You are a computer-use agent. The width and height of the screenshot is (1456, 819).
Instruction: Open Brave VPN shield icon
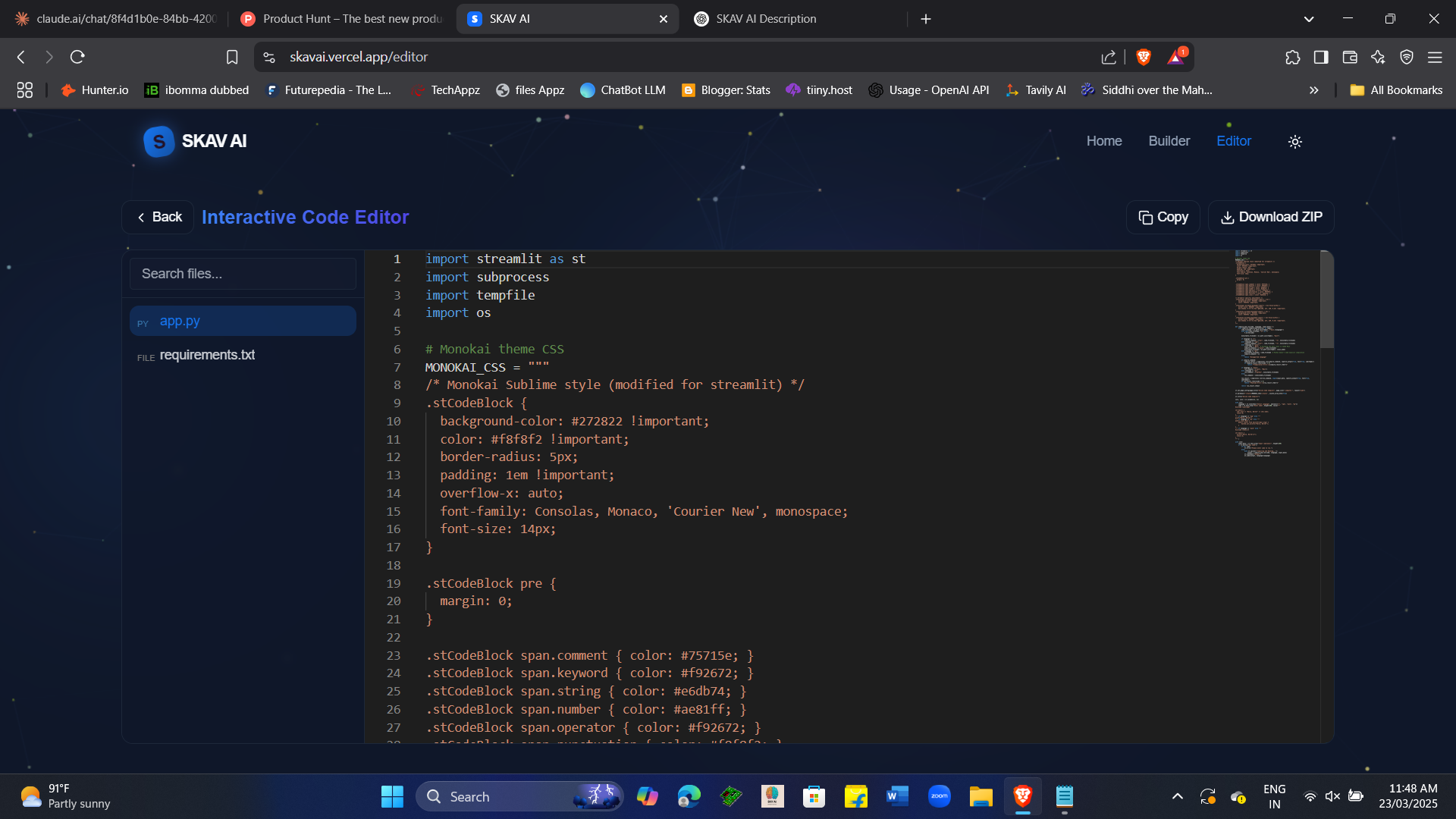[1407, 57]
